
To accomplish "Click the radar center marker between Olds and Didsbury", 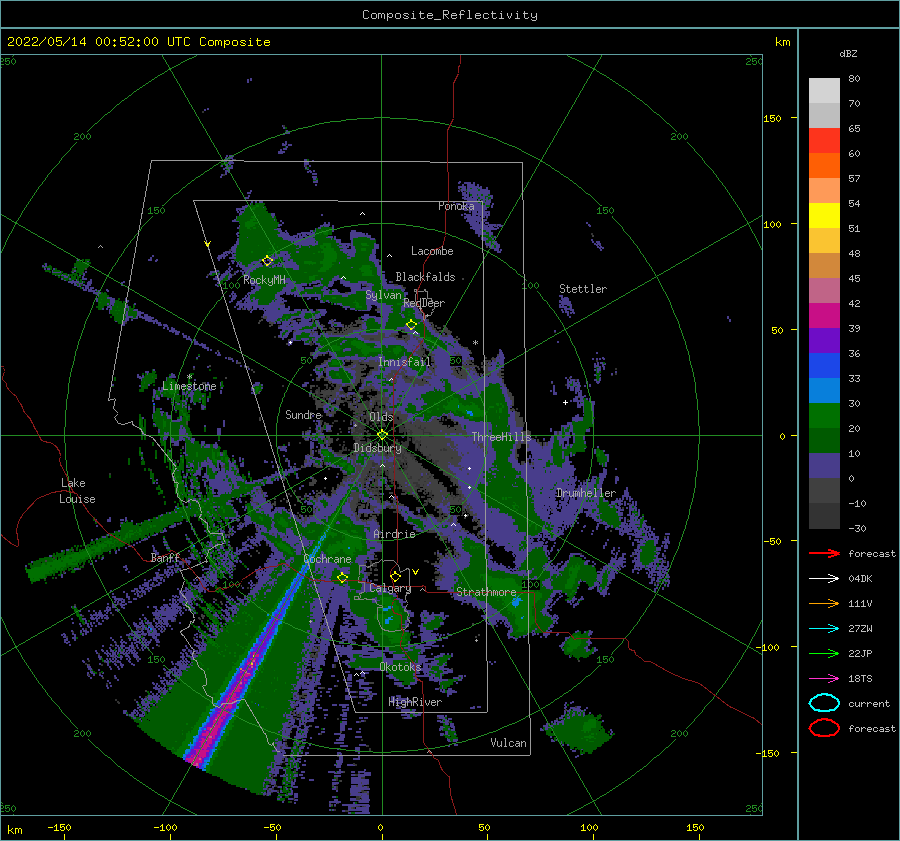I will point(382,435).
